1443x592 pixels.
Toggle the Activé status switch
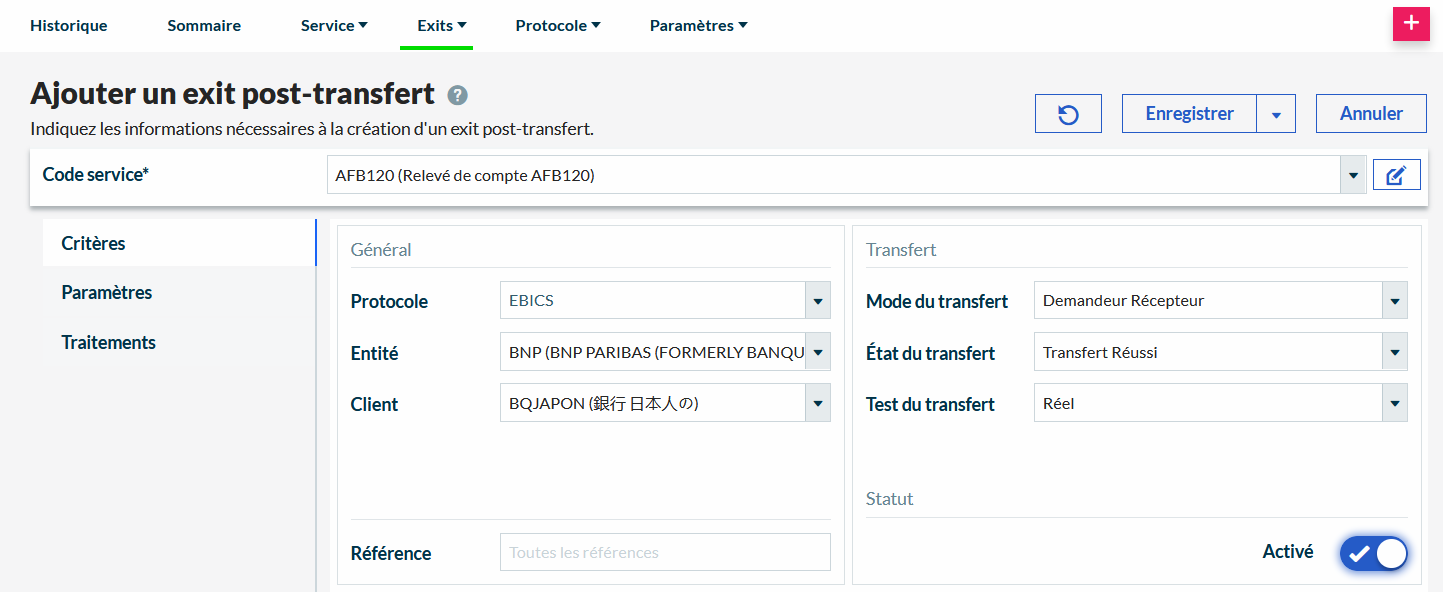click(x=1373, y=552)
